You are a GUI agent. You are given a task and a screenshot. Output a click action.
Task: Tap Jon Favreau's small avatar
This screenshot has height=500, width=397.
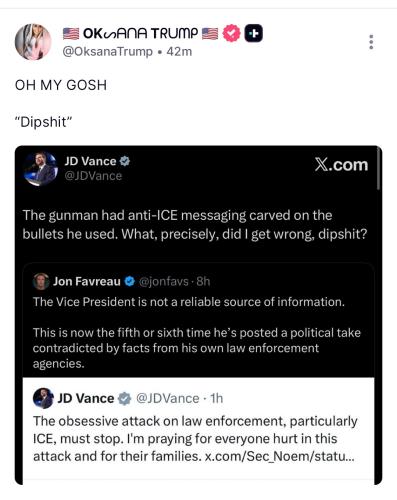(41, 282)
